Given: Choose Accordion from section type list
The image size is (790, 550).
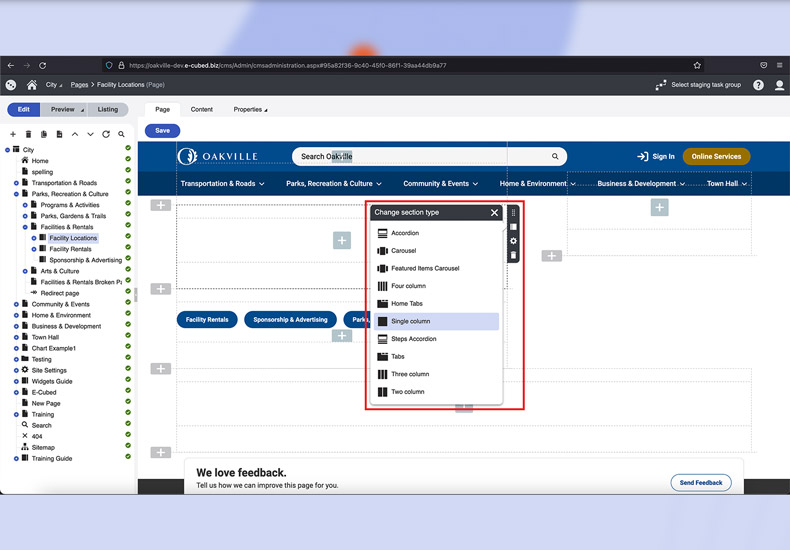Looking at the screenshot, I should 405,233.
